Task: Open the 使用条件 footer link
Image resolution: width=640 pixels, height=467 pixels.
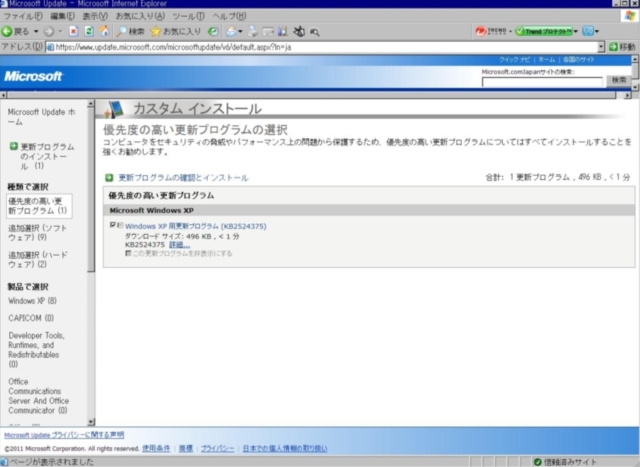Action: point(156,448)
